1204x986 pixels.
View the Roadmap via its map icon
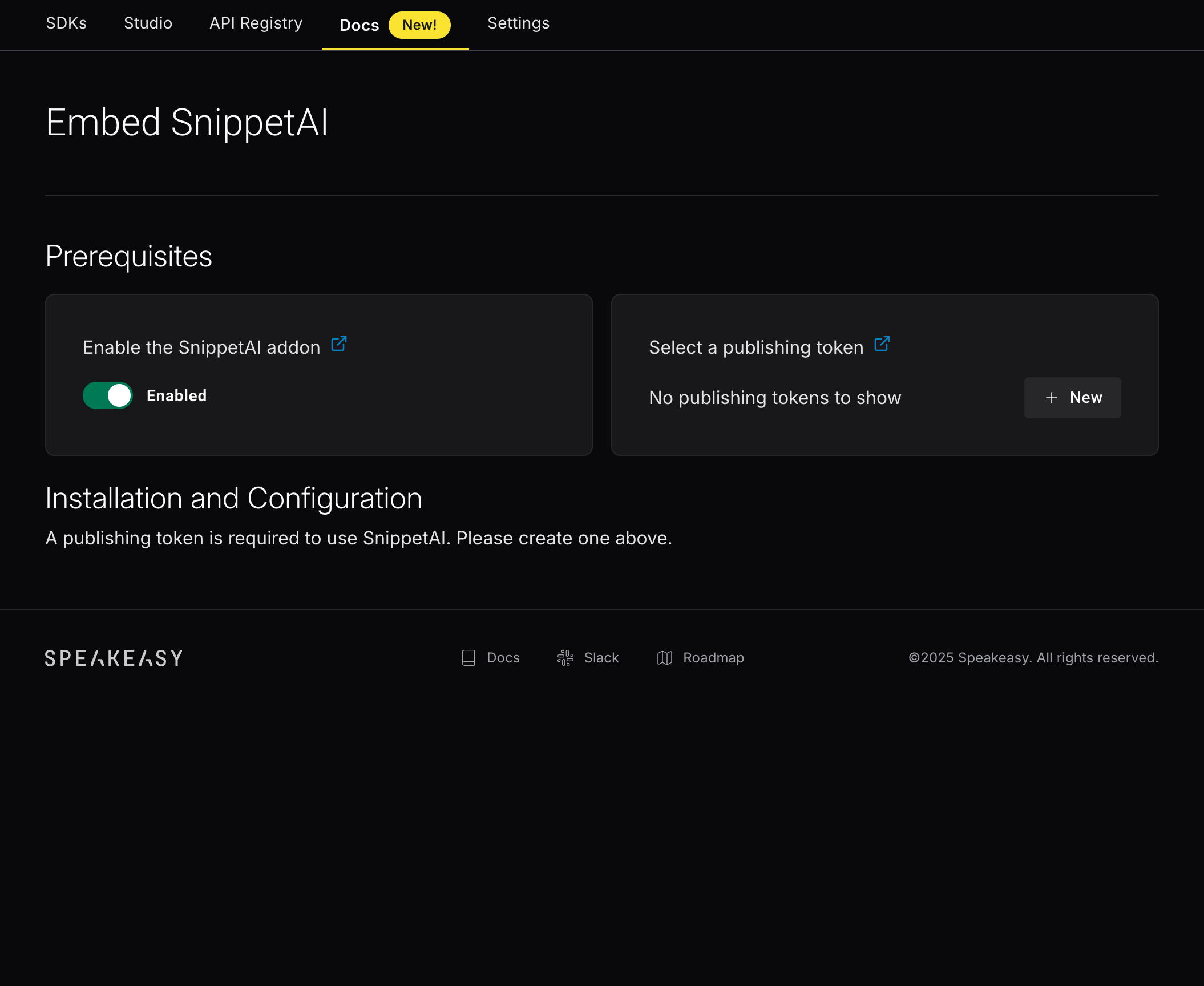coord(665,657)
